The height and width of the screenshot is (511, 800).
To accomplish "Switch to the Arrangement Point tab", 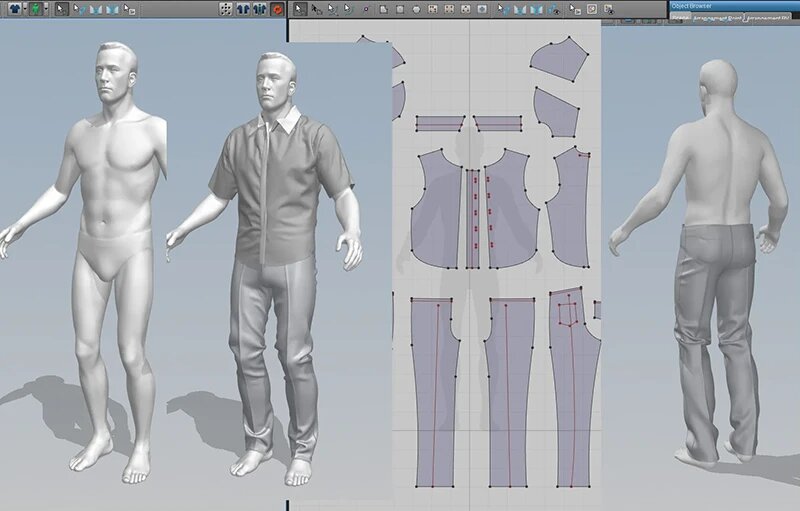I will click(x=717, y=18).
